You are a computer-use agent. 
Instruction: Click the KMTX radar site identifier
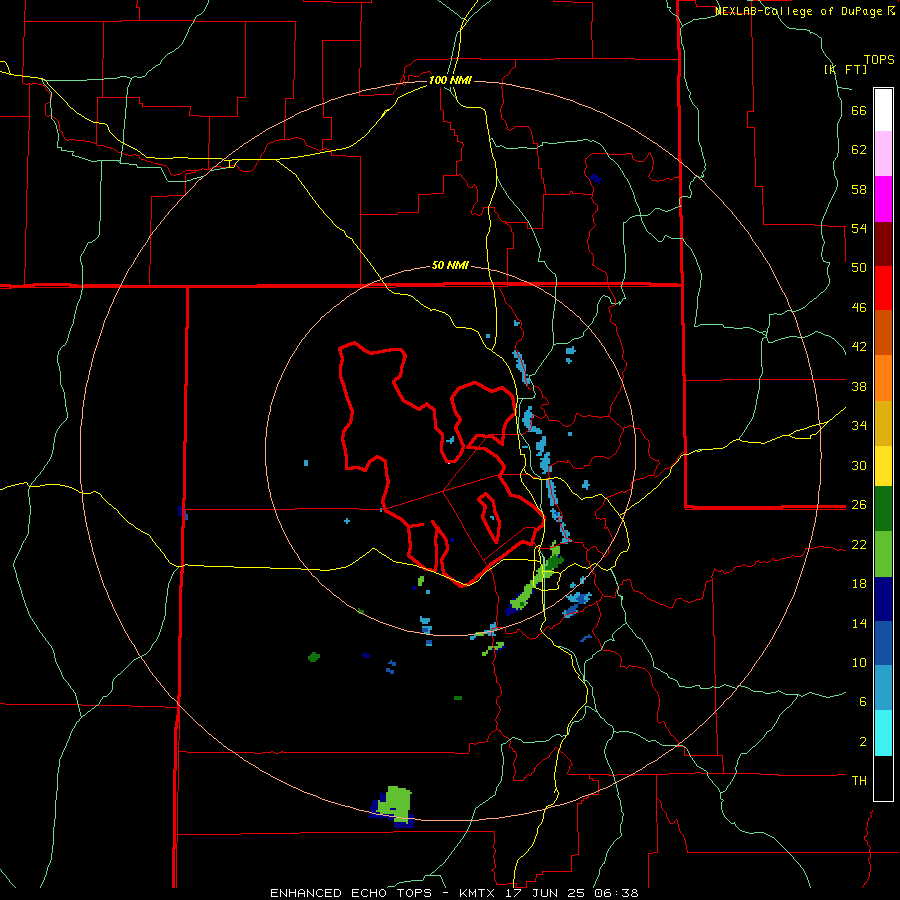coord(477,893)
